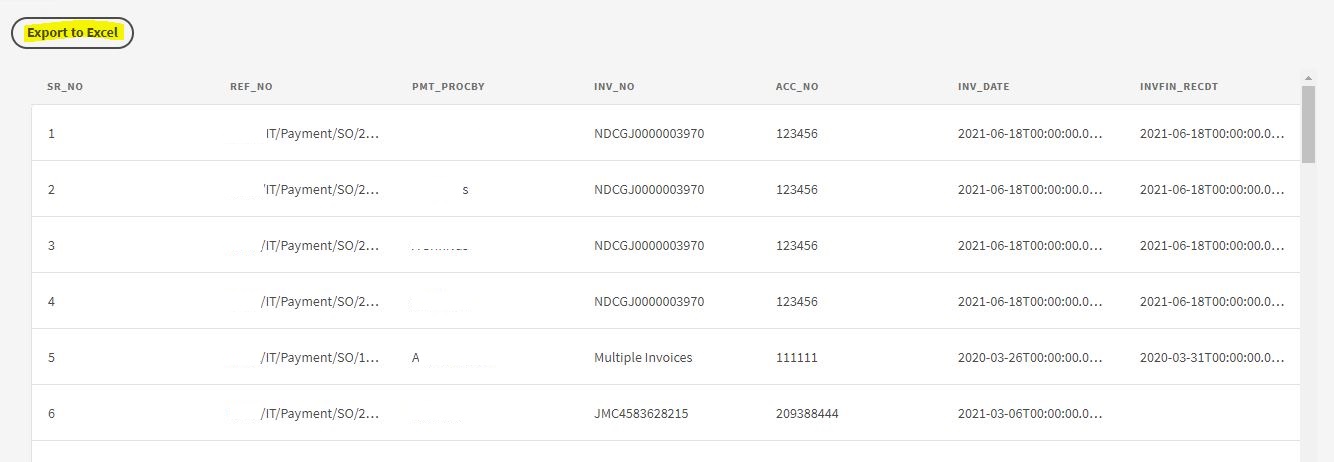The image size is (1334, 462).
Task: Click the INVFIN_RECDT value in row 2
Action: point(1212,189)
